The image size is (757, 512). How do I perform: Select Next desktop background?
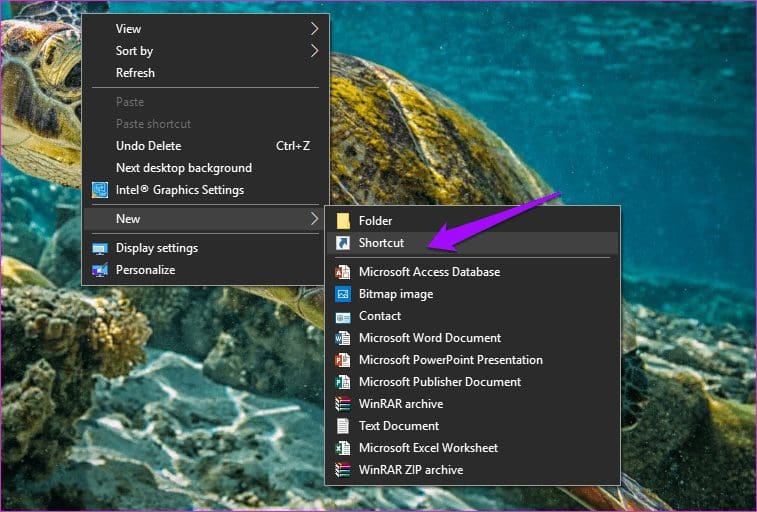click(206, 168)
